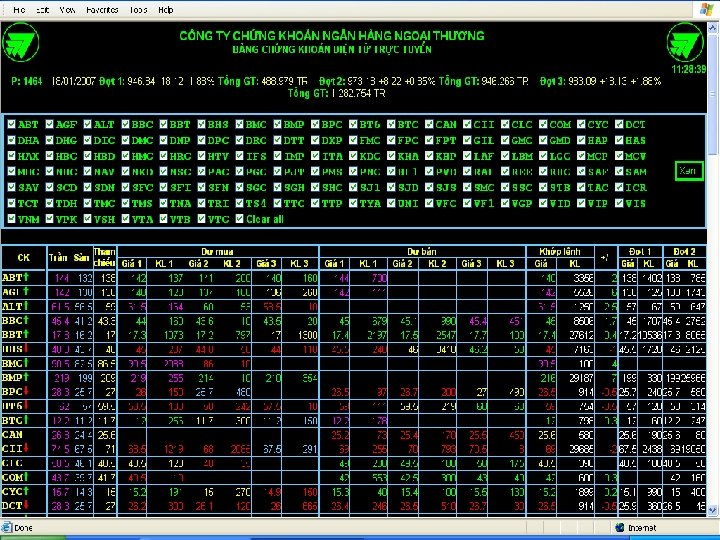Toggle the DHA stock checkbox
The width and height of the screenshot is (720, 540).
tap(11, 140)
